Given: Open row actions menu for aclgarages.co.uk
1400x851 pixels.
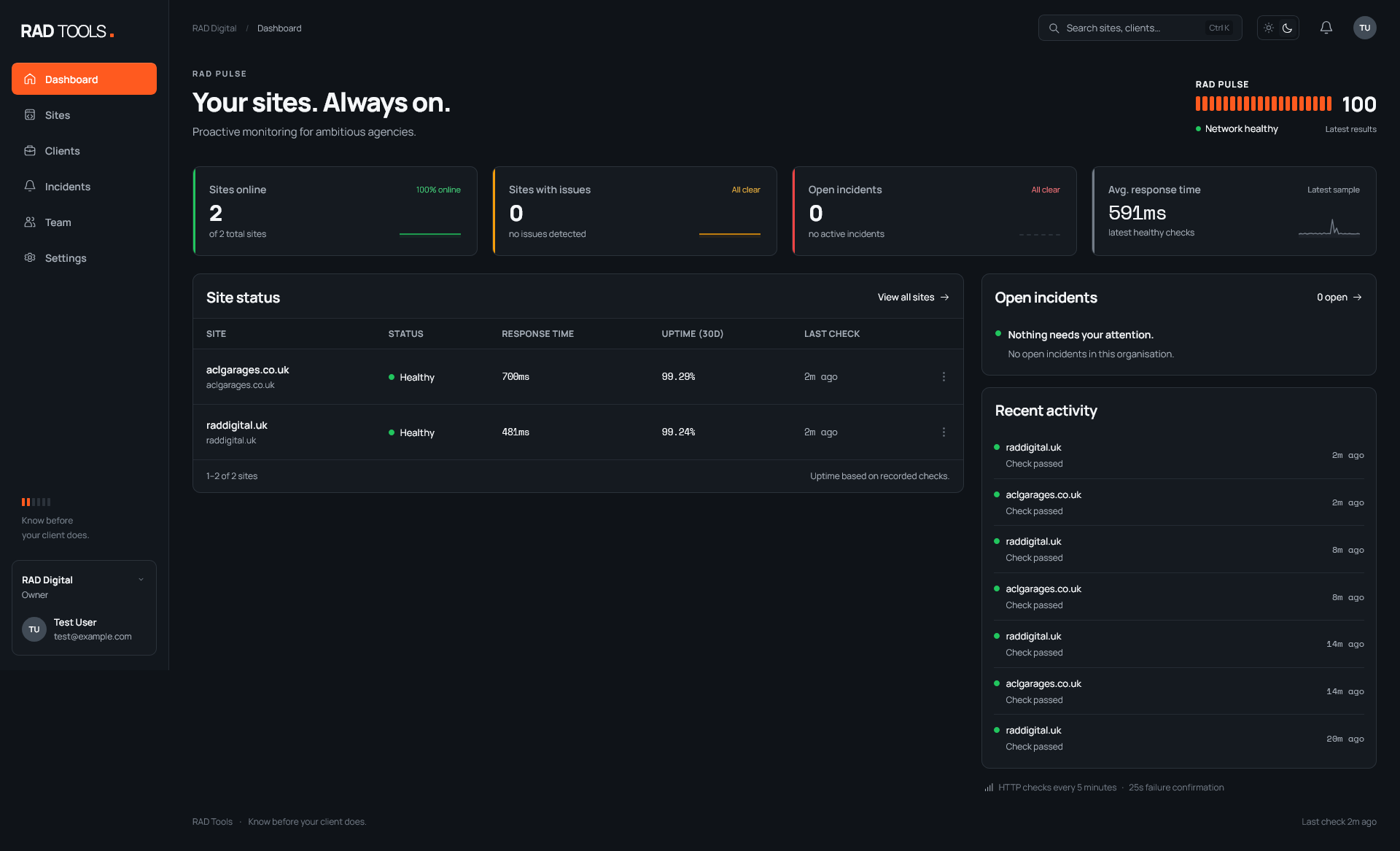Looking at the screenshot, I should pyautogui.click(x=944, y=377).
